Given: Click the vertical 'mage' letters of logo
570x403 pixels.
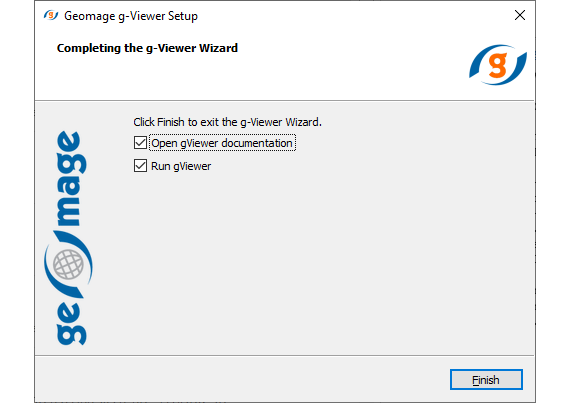Looking at the screenshot, I should pos(71,178).
